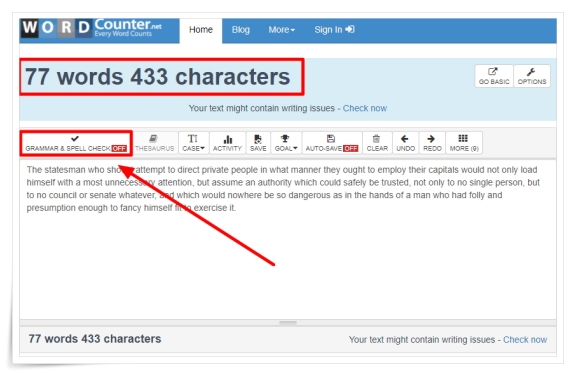Undo the last change
This screenshot has width=576, height=376.
[x=405, y=143]
